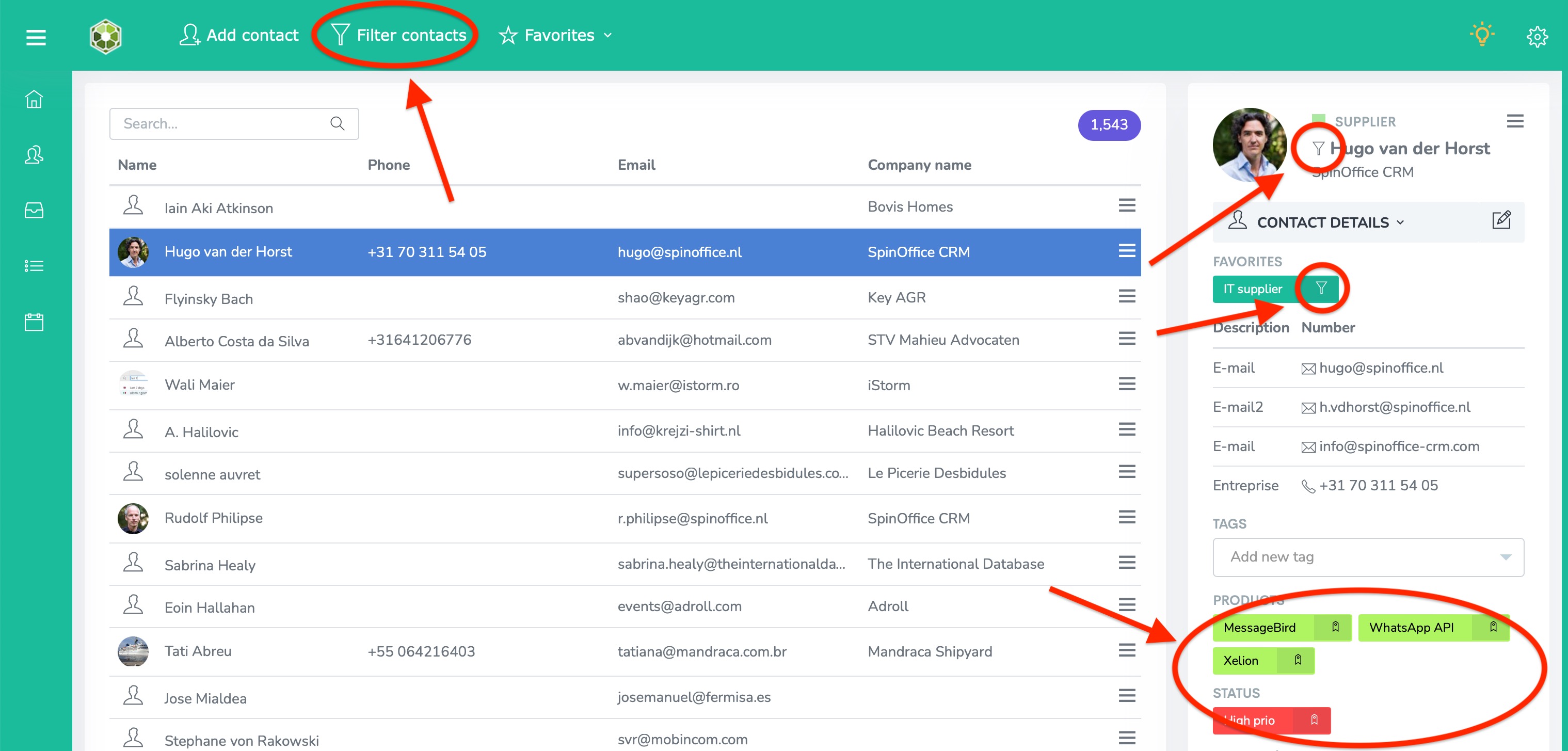
Task: Click the lightbulb tips icon
Action: (x=1482, y=35)
